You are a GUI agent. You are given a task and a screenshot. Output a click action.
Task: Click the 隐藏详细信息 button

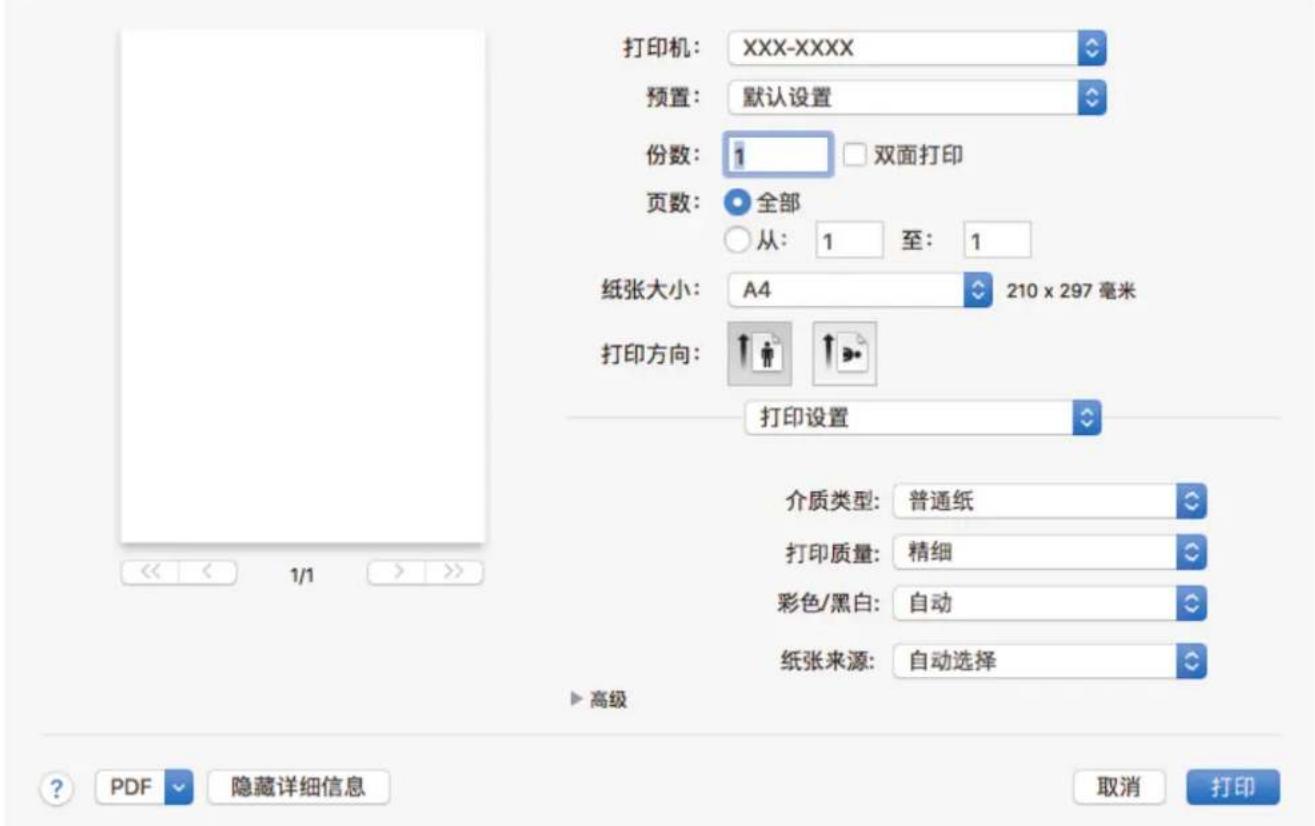[298, 787]
